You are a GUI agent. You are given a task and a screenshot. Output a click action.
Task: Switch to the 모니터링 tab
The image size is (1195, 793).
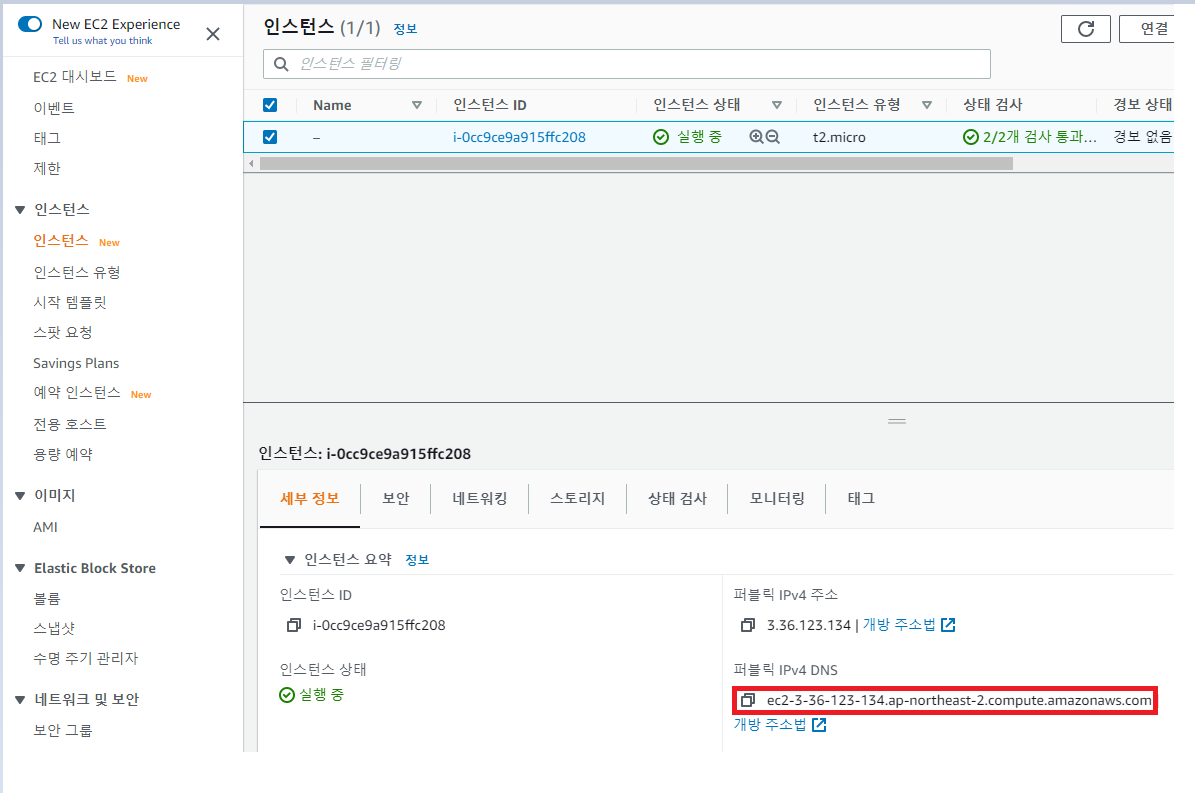pyautogui.click(x=777, y=499)
